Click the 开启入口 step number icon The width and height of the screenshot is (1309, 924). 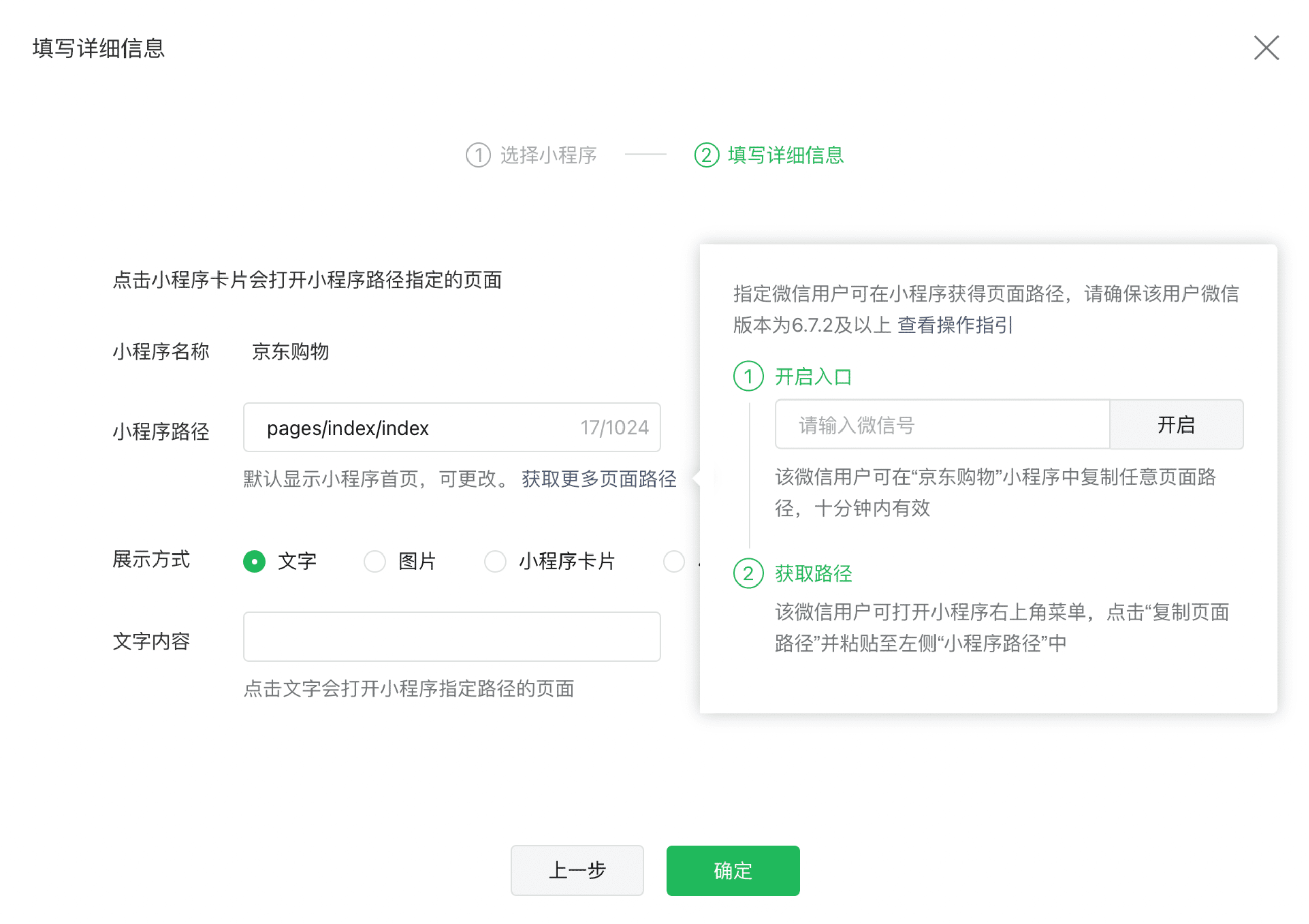tap(748, 377)
